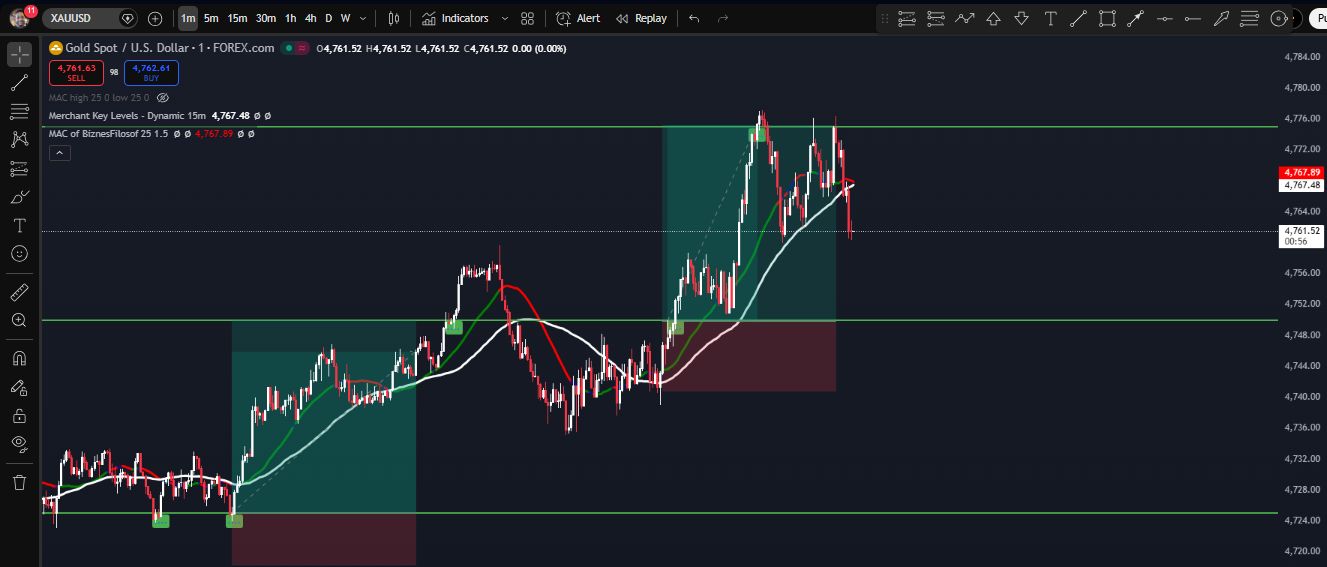Select the rectangle shape in favorites toolbar
This screenshot has height=567, width=1327.
coord(1107,18)
